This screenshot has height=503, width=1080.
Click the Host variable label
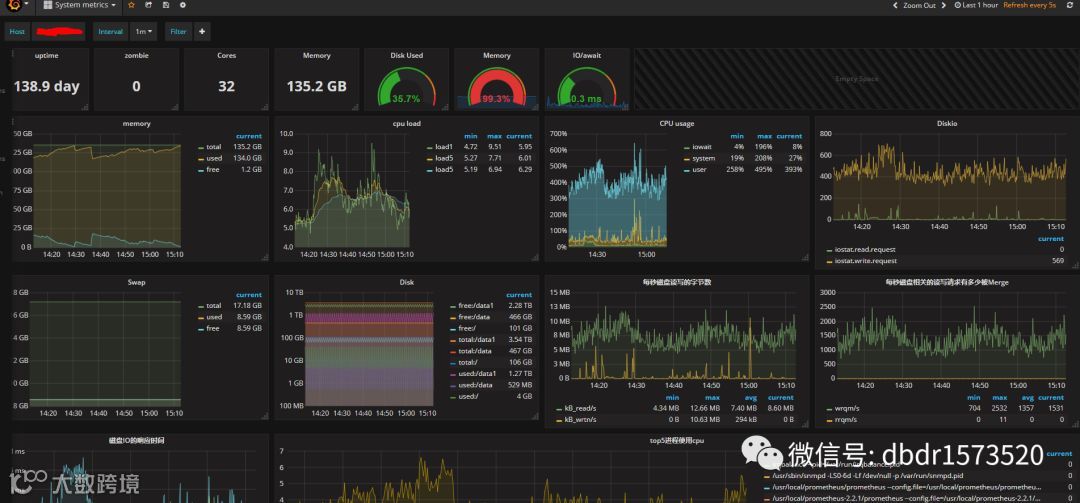(x=17, y=32)
